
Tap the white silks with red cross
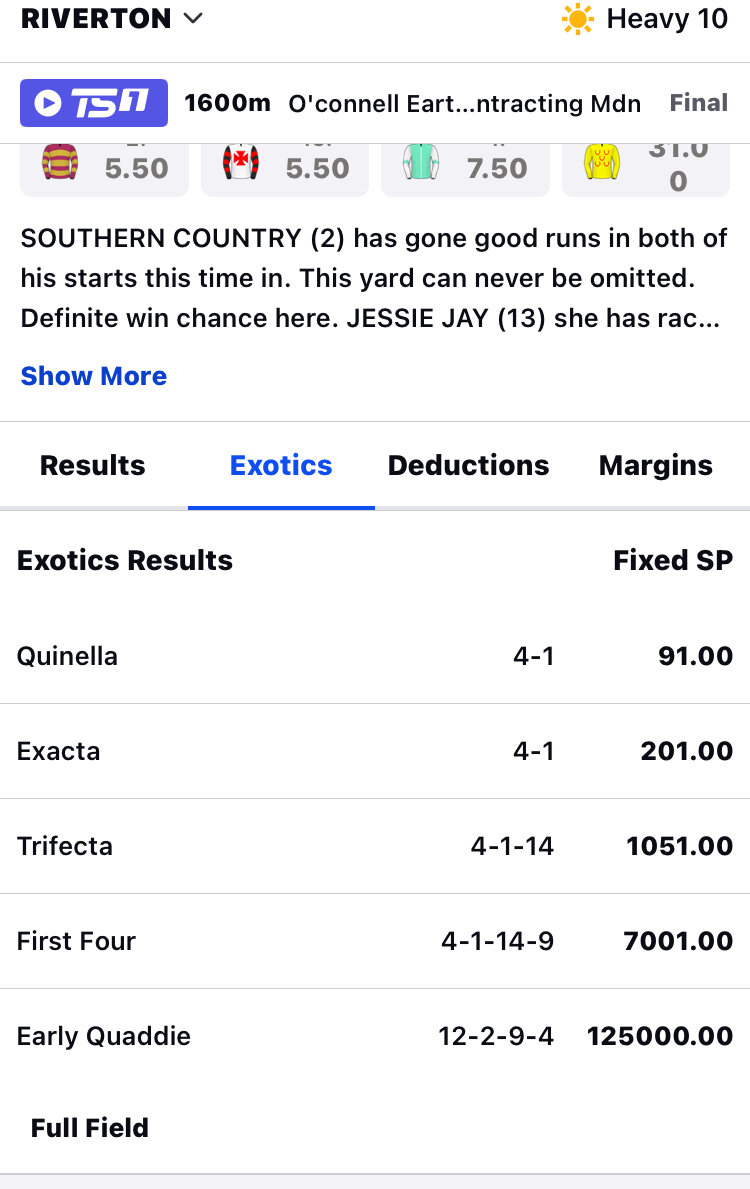[241, 162]
